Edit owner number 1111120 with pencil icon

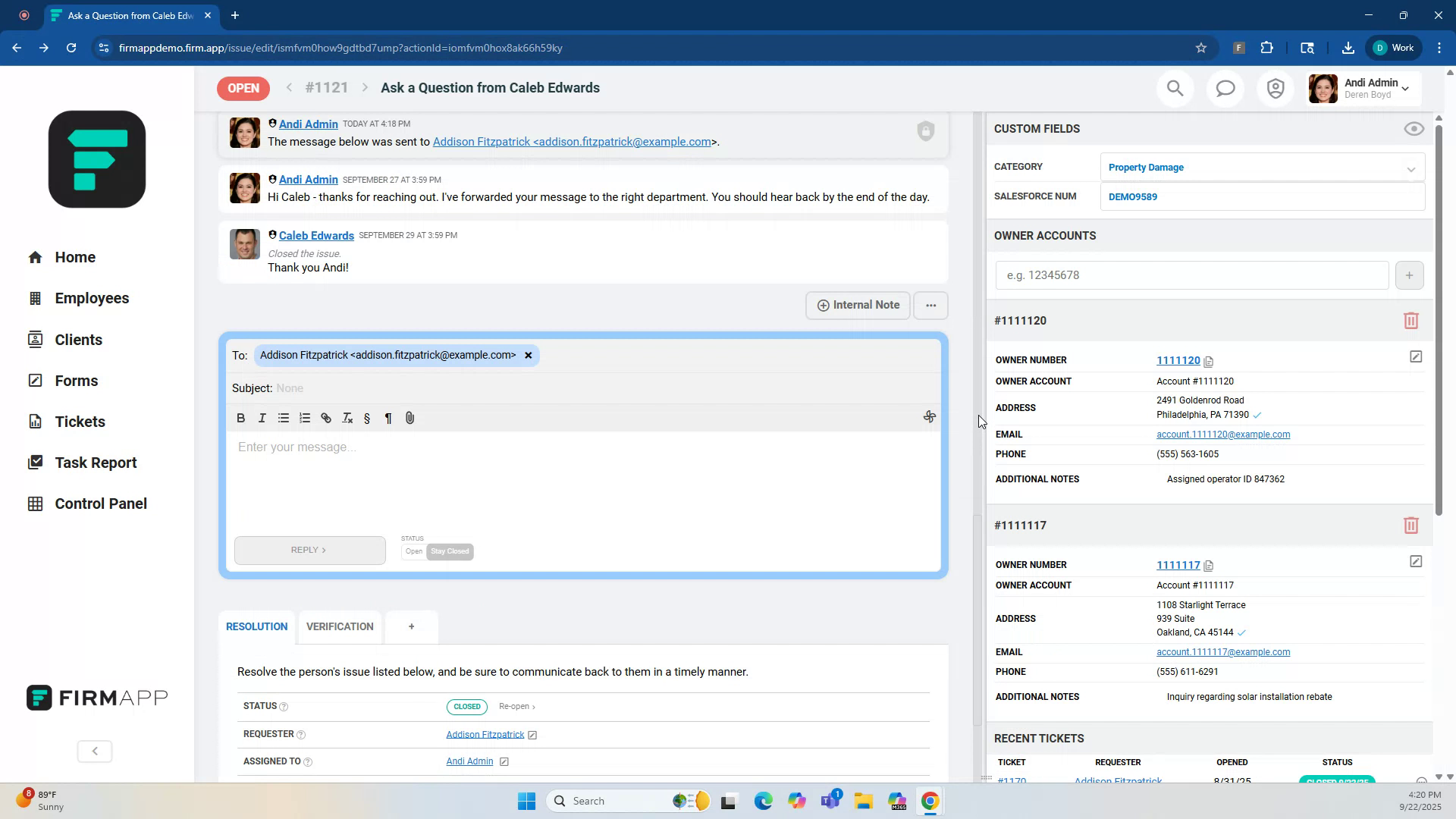(1415, 356)
